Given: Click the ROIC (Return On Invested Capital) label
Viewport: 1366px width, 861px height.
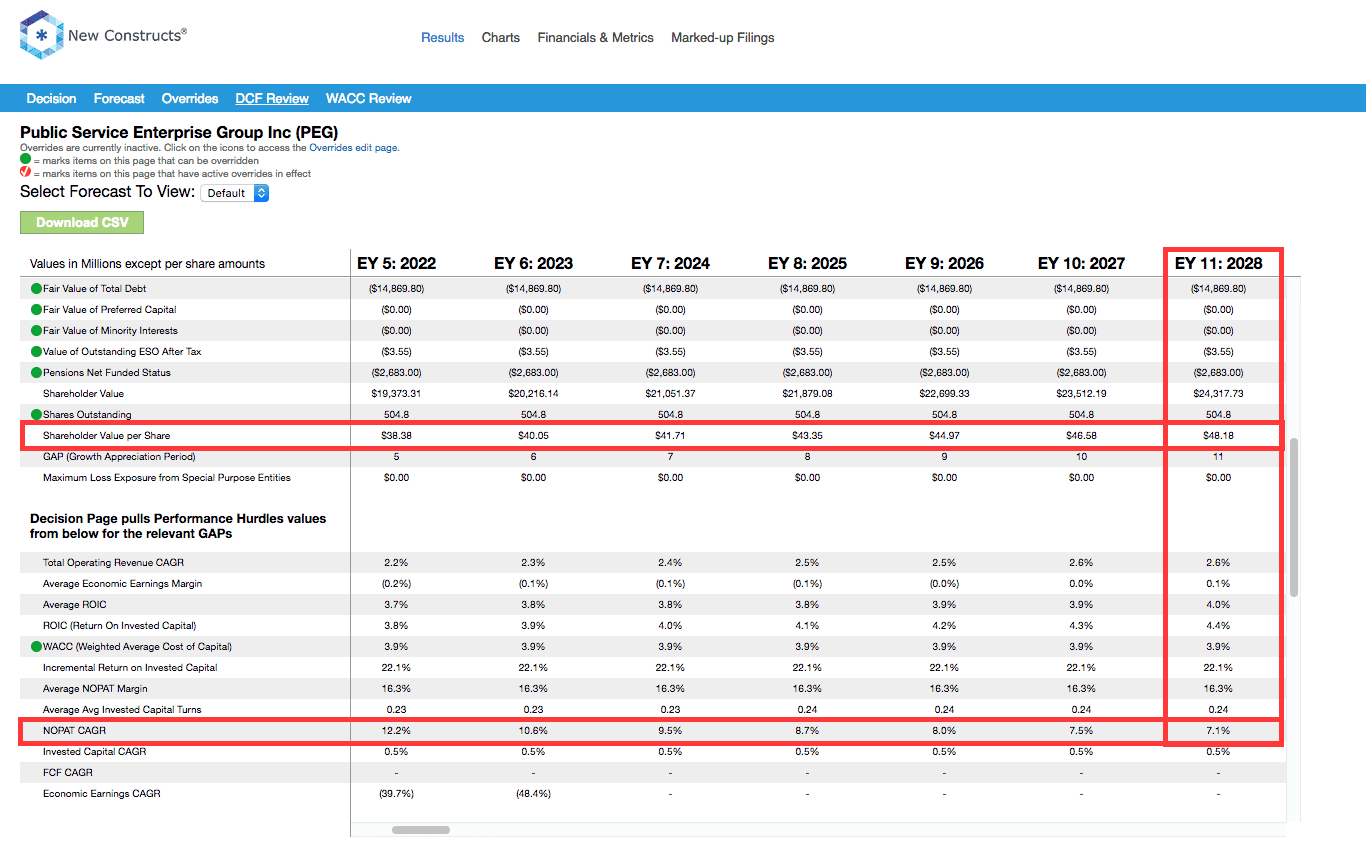Looking at the screenshot, I should 120,626.
